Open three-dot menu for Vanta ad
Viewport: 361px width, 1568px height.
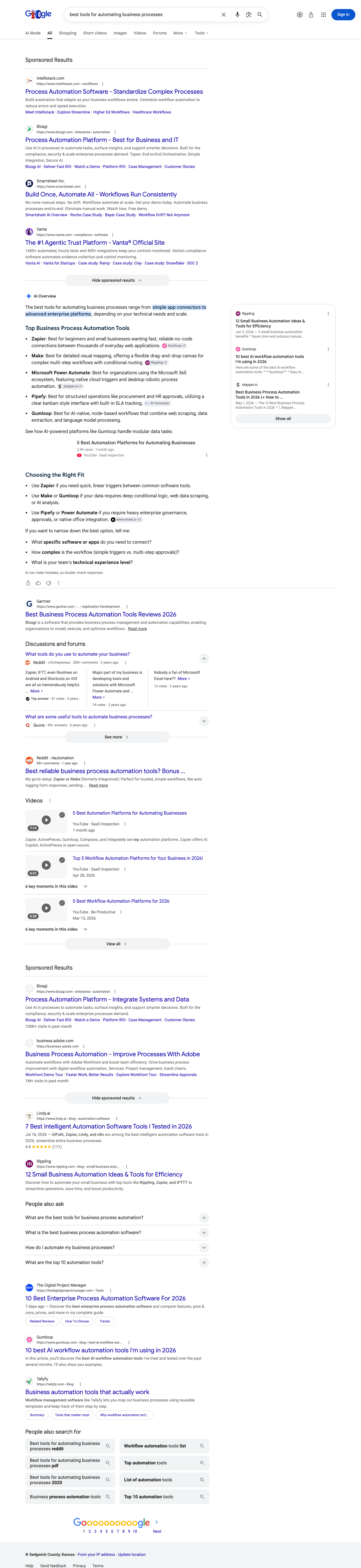tap(113, 235)
